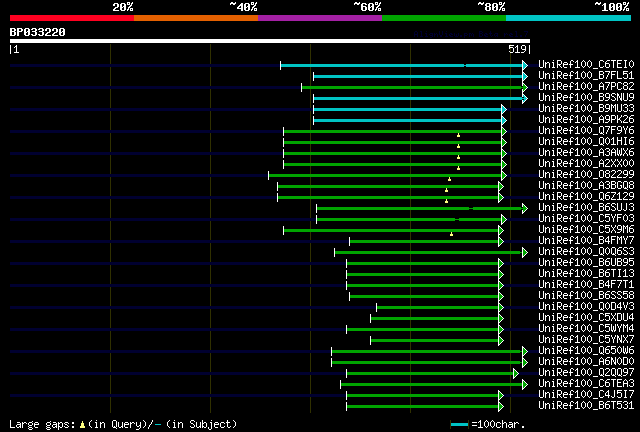Click the cyan alignment bar of B7FL51
This screenshot has height=432, width=640.
(418, 76)
